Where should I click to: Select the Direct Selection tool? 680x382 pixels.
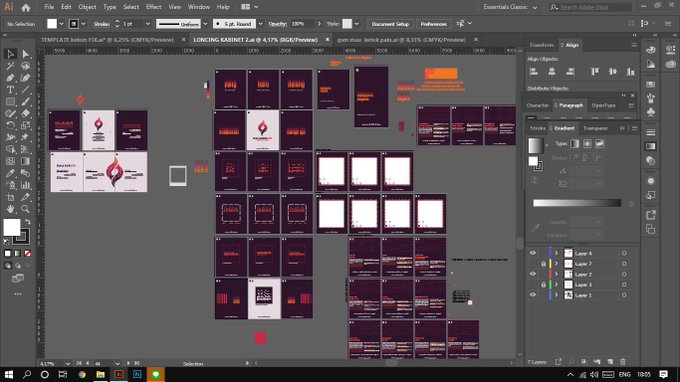[26, 54]
